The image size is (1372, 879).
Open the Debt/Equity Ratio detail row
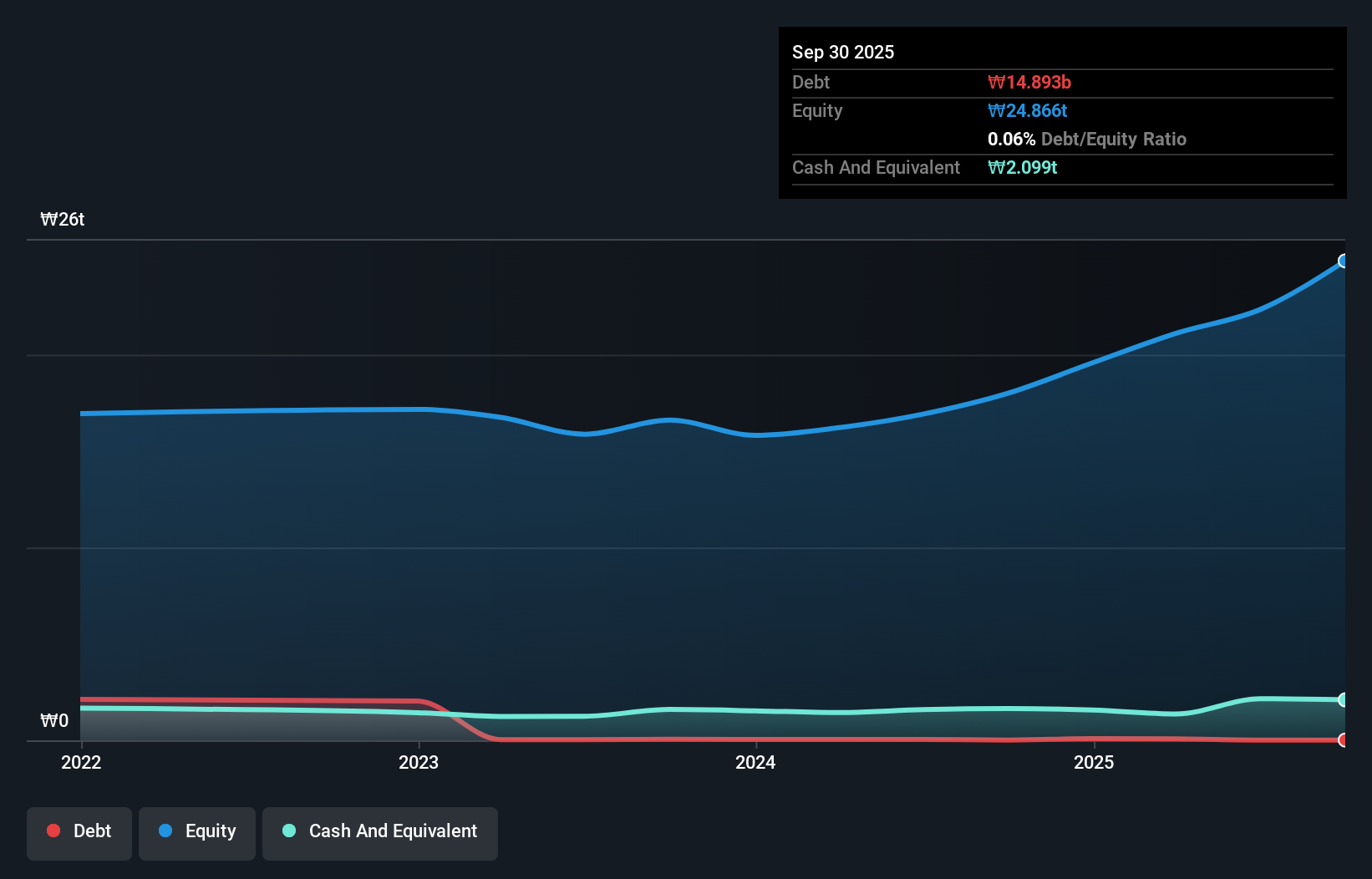click(x=1088, y=139)
